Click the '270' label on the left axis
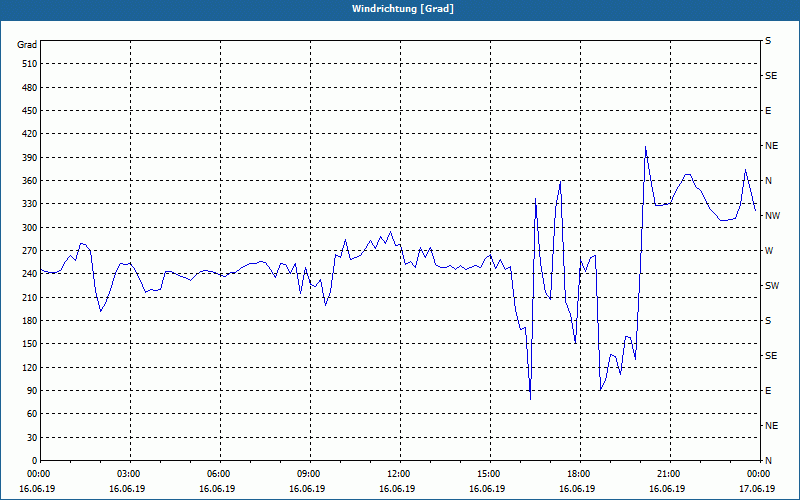Image resolution: width=800 pixels, height=500 pixels. [x=30, y=251]
